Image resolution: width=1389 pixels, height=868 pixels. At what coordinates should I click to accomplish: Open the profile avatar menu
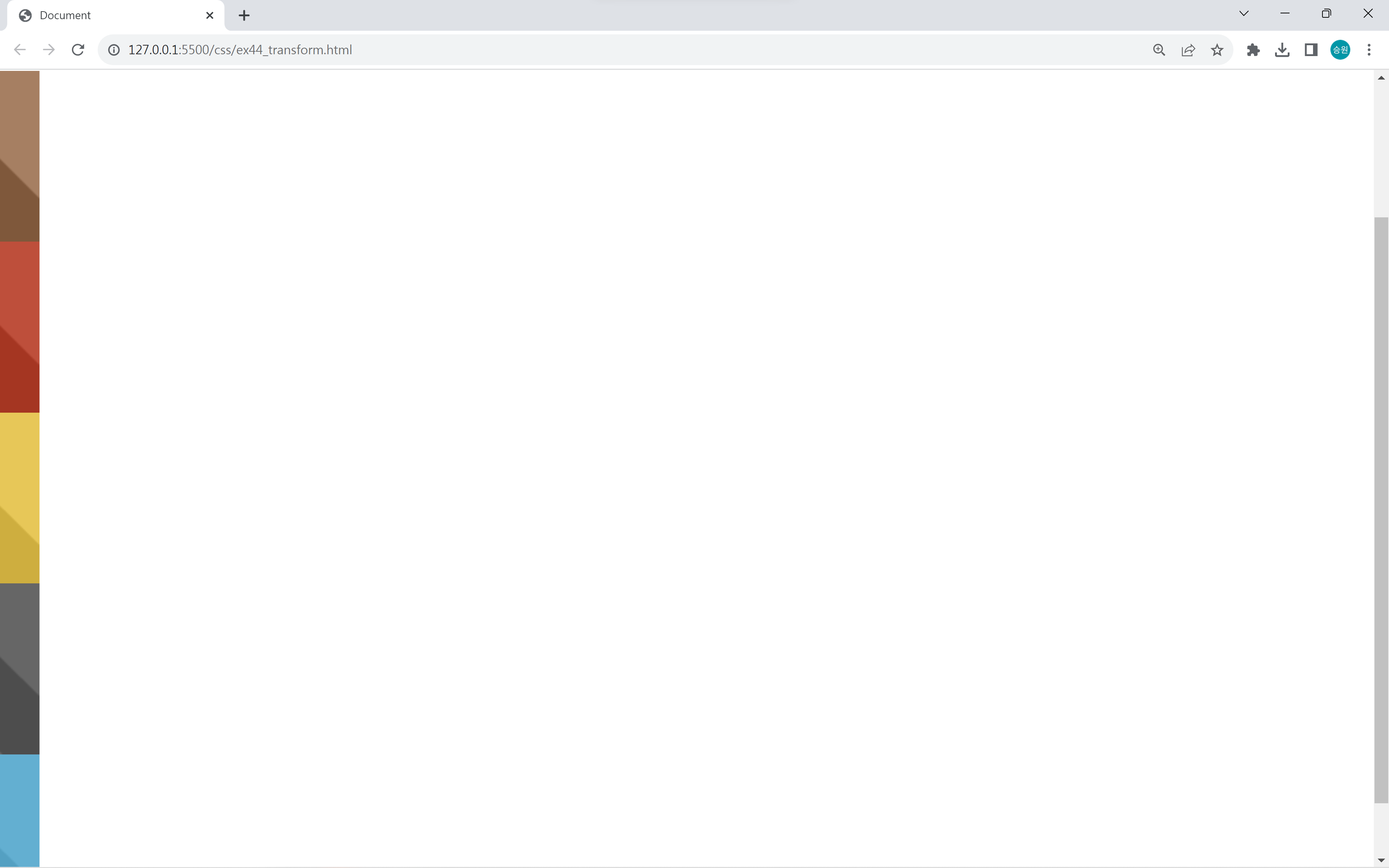click(x=1340, y=50)
